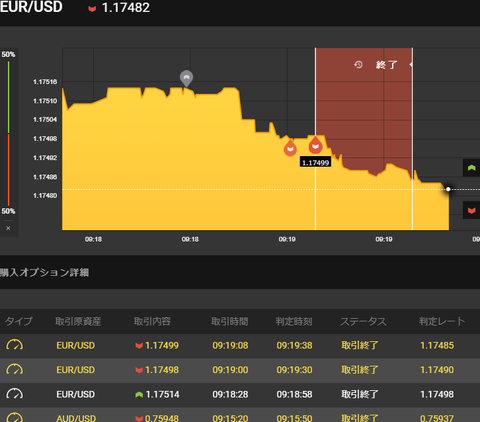Screen dimensions: 480x422
Task: Click the top 50% sentiment label
Action: pos(8,54)
